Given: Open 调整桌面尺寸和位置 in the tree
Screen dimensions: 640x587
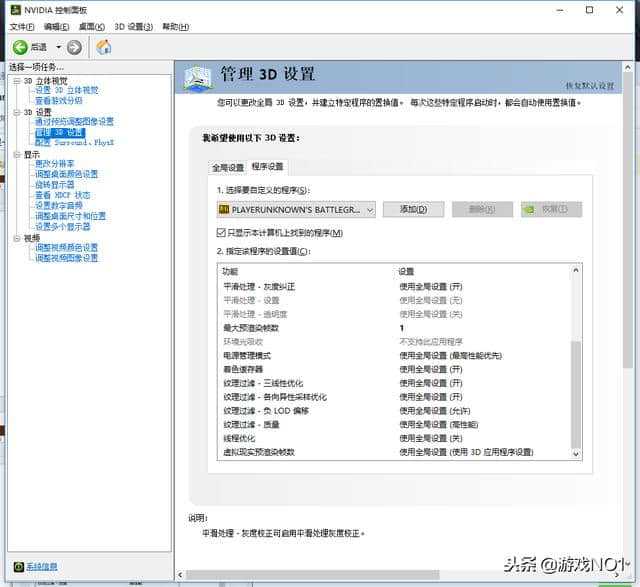Looking at the screenshot, I should point(70,216).
